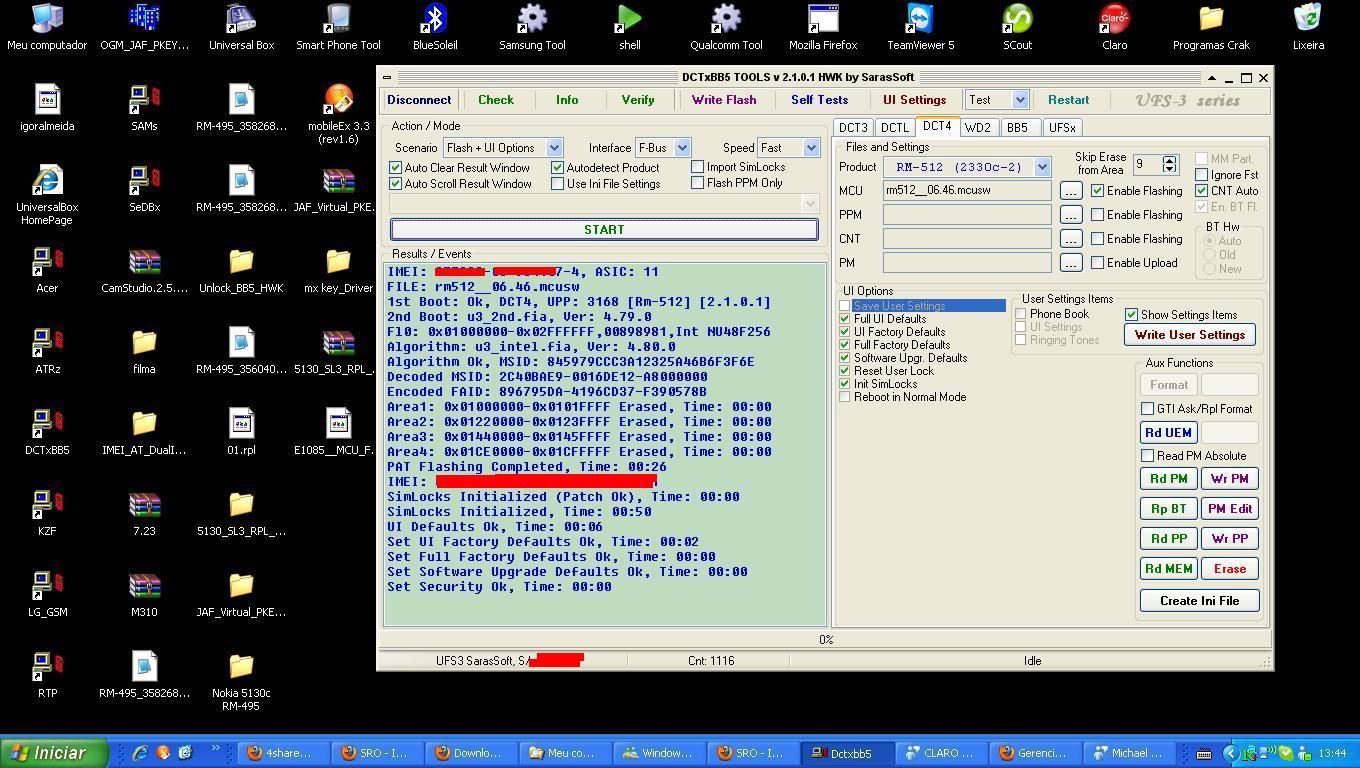Open the OGM_JAF_PKEY desktop icon
The image size is (1360, 768).
[x=144, y=27]
